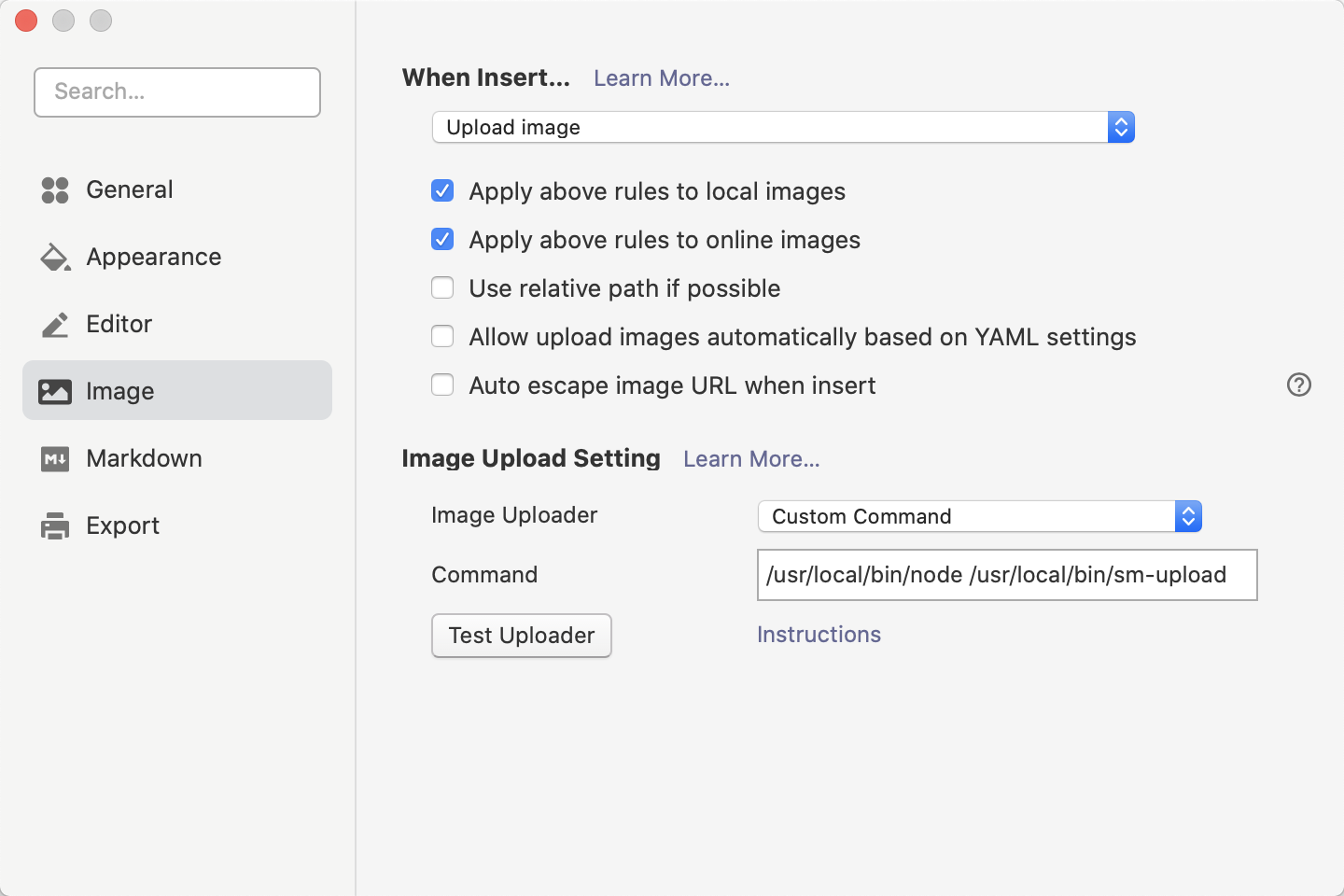Viewport: 1344px width, 896px height.
Task: Uncheck Apply above rules to local images
Action: [x=442, y=191]
